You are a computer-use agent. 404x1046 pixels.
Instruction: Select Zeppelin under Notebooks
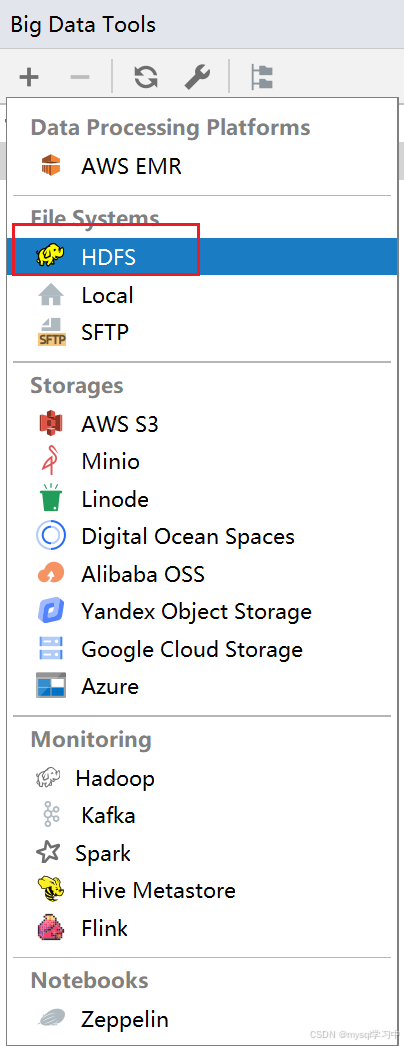coord(202,1019)
